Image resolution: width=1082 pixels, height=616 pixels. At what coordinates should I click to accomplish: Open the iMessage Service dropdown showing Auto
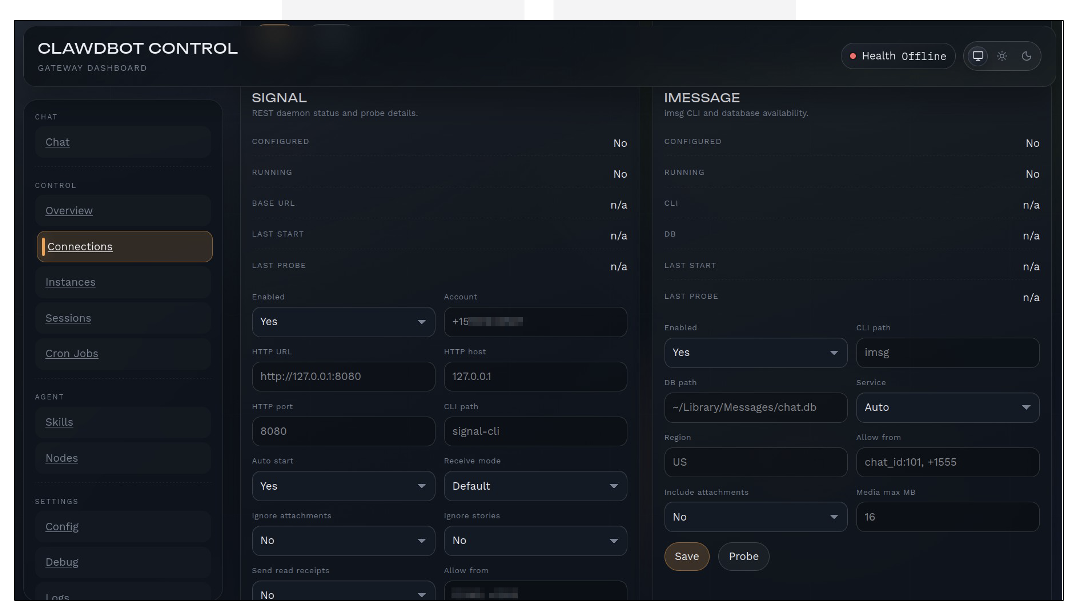pyautogui.click(x=947, y=407)
